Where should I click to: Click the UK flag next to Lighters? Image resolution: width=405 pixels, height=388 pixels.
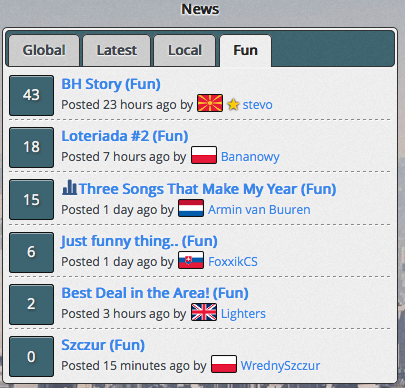(x=204, y=312)
